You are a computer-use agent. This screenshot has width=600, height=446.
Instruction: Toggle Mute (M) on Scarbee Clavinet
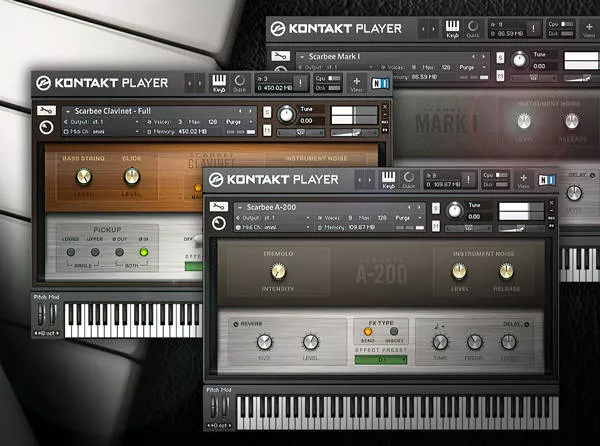click(x=267, y=130)
